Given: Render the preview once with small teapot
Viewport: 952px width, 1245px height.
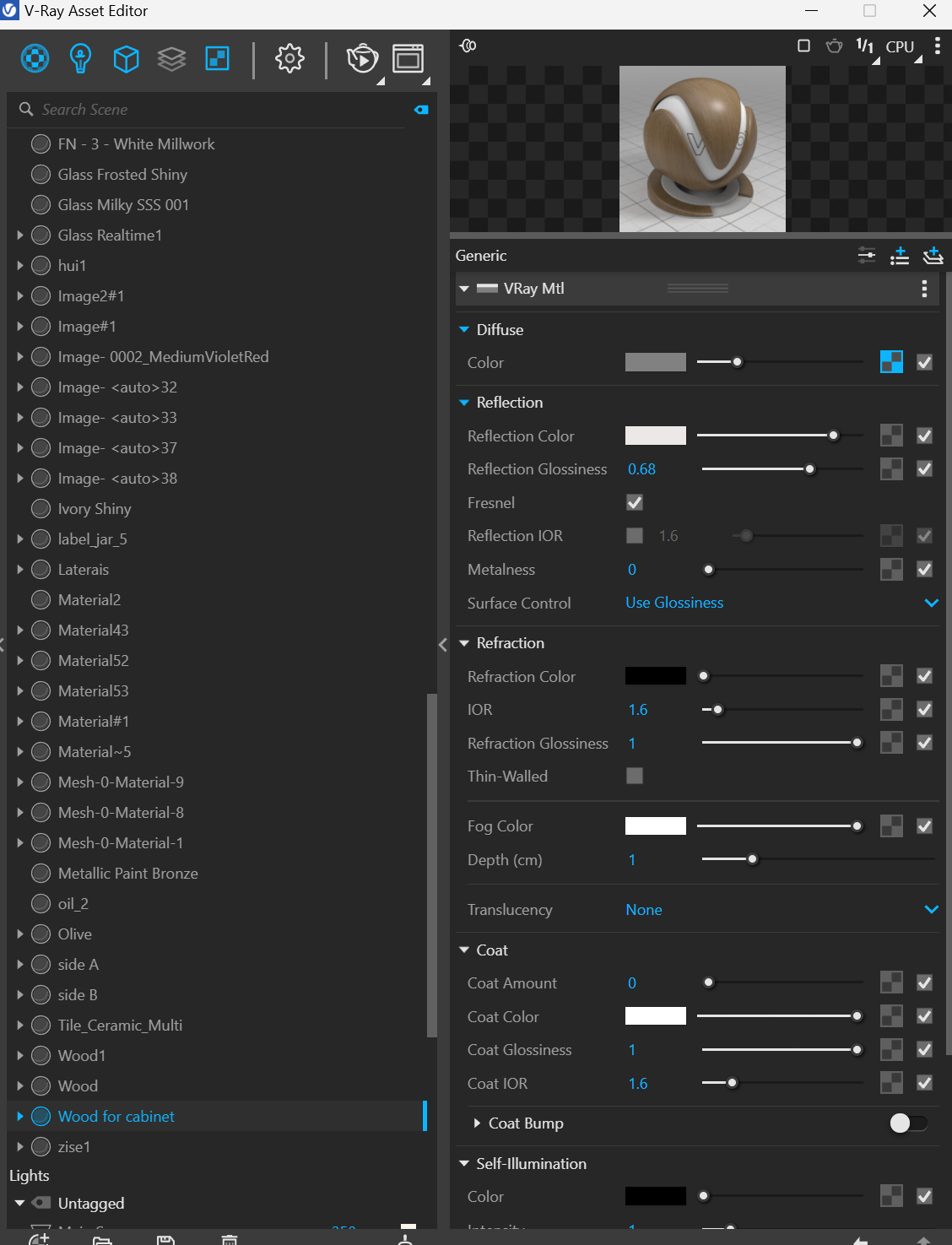Looking at the screenshot, I should (834, 46).
